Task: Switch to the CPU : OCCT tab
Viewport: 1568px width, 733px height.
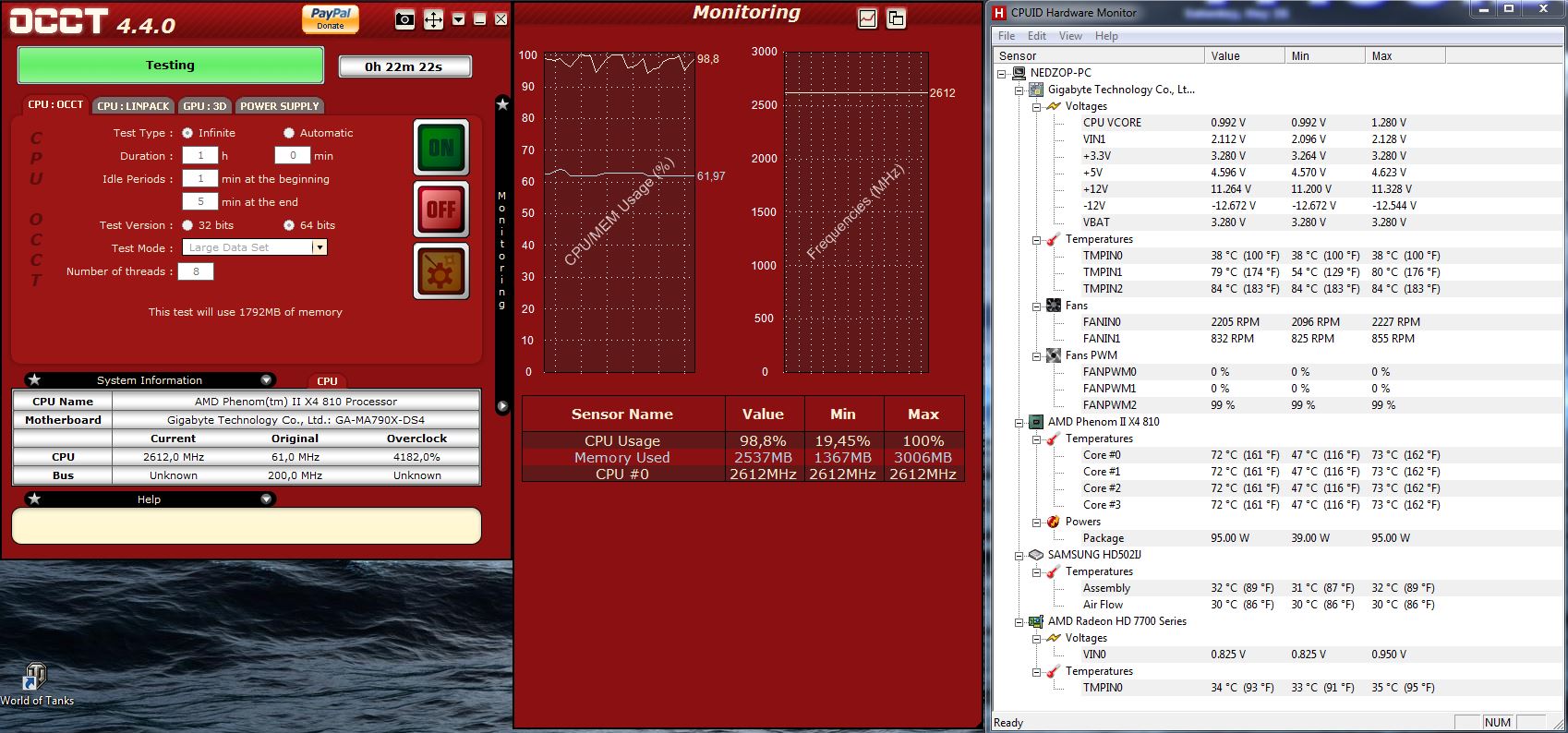Action: [55, 105]
